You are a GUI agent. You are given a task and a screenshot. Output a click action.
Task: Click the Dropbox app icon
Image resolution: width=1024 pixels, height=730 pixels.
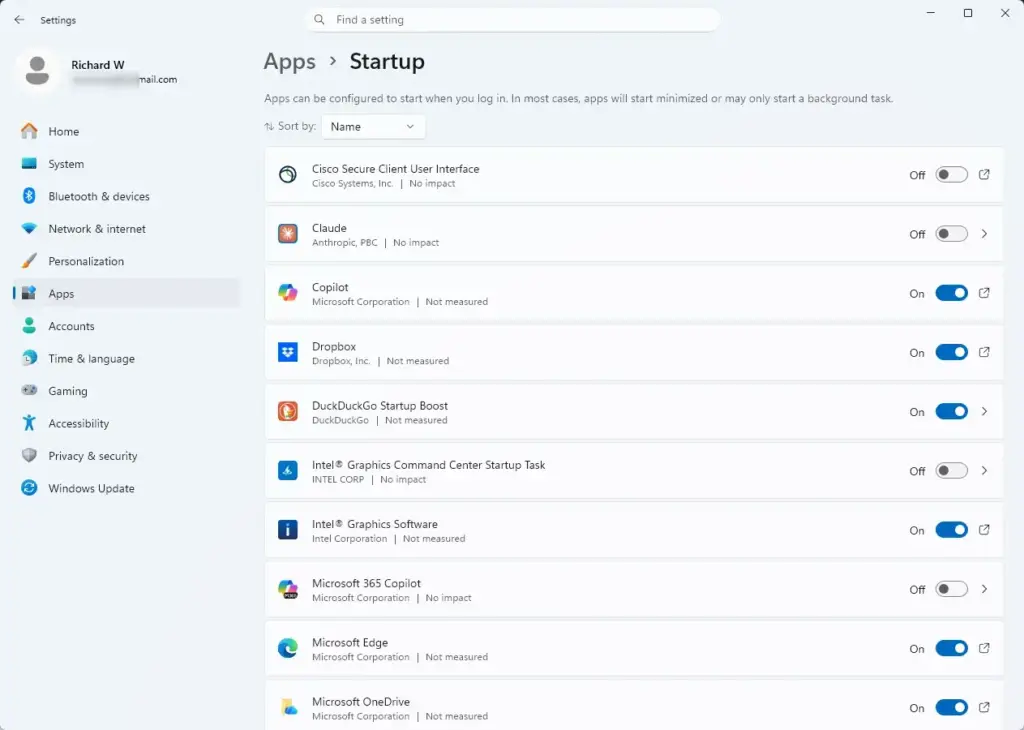point(287,352)
